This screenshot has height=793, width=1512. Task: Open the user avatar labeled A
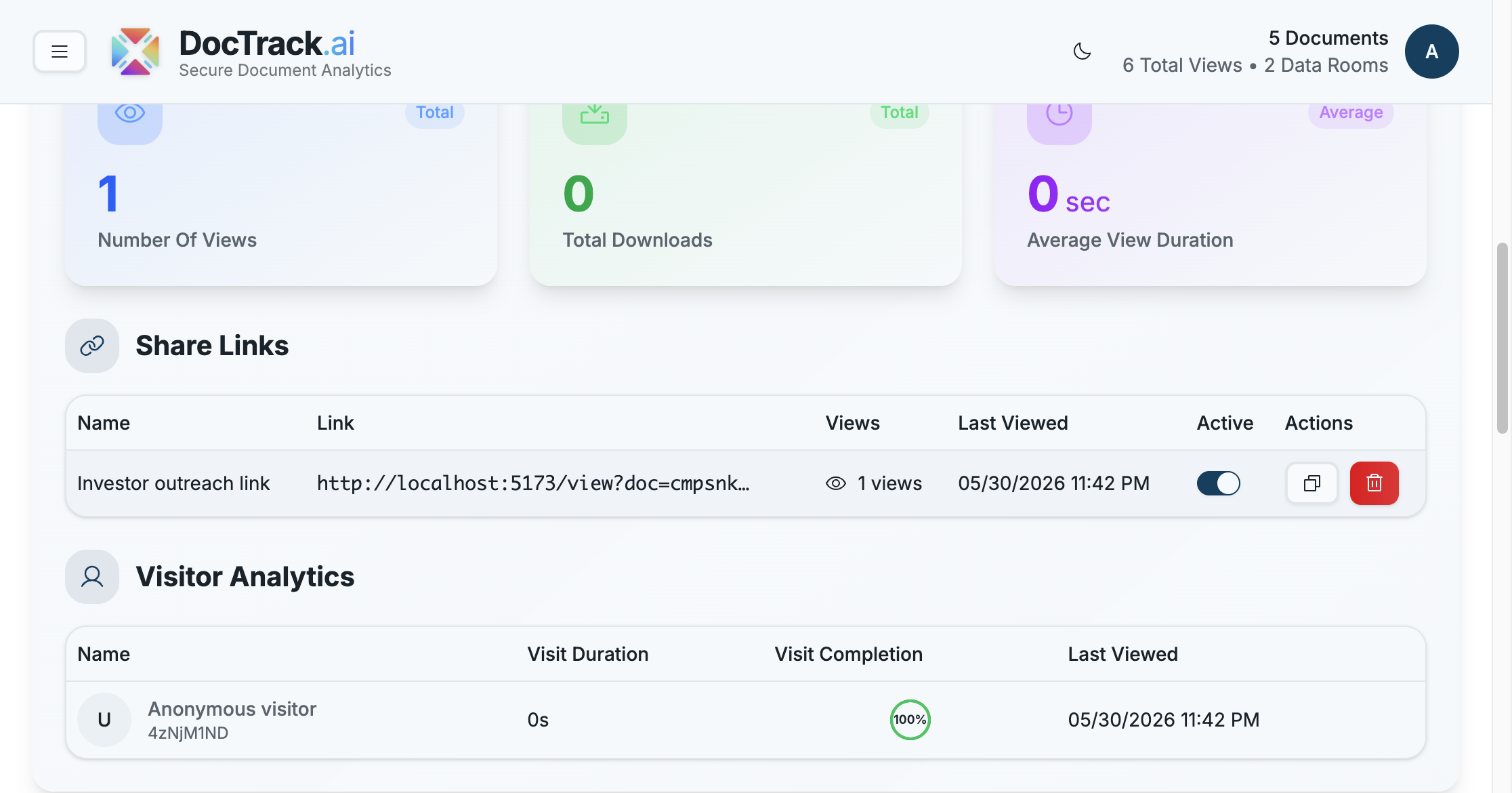point(1431,52)
